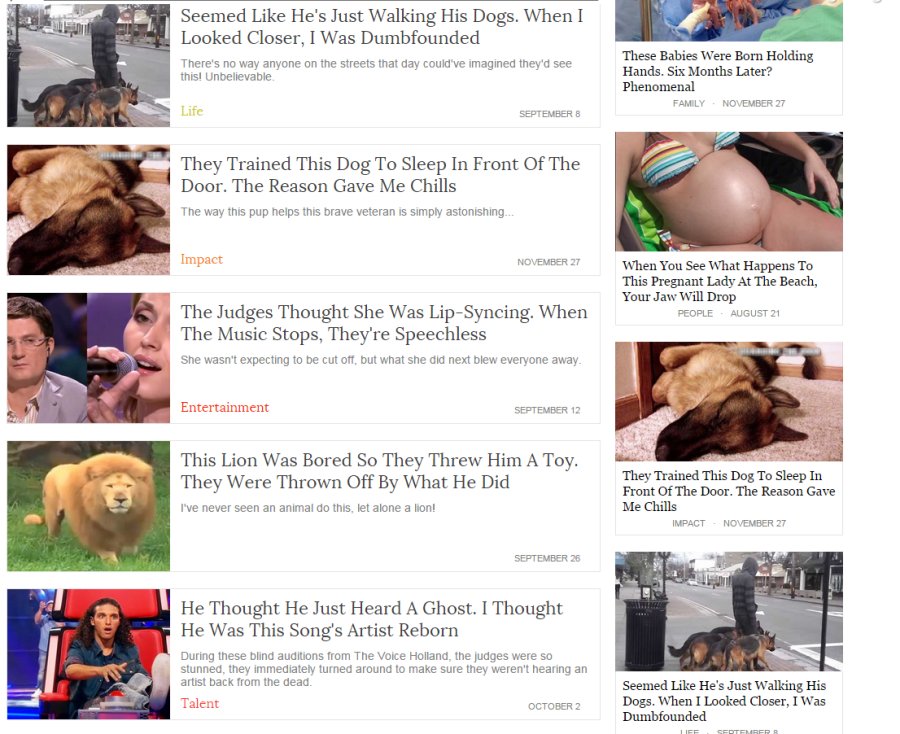Open the dog-walking article thumbnail in main list

(88, 64)
